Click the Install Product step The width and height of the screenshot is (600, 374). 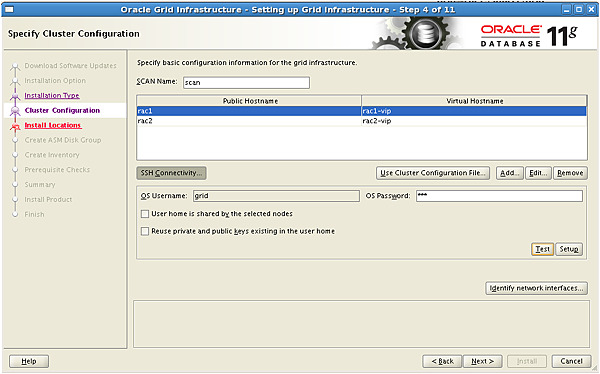point(48,199)
